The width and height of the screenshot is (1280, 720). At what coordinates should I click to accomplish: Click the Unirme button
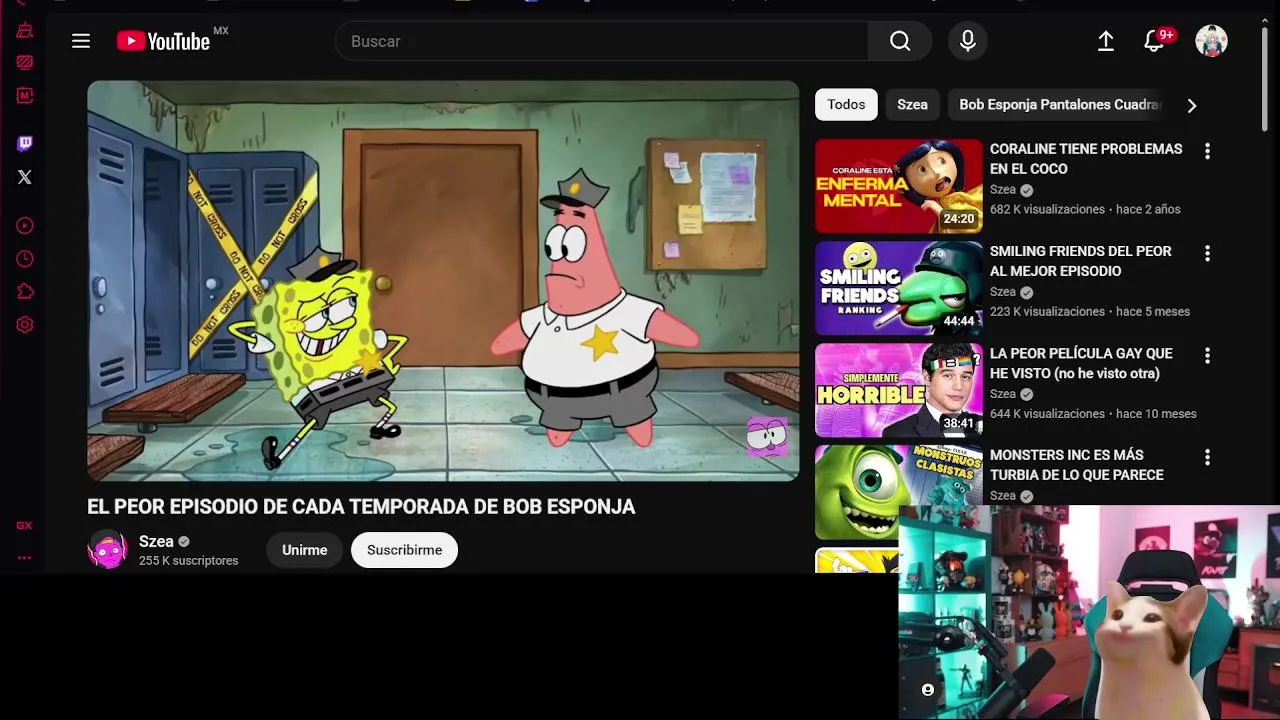click(304, 550)
